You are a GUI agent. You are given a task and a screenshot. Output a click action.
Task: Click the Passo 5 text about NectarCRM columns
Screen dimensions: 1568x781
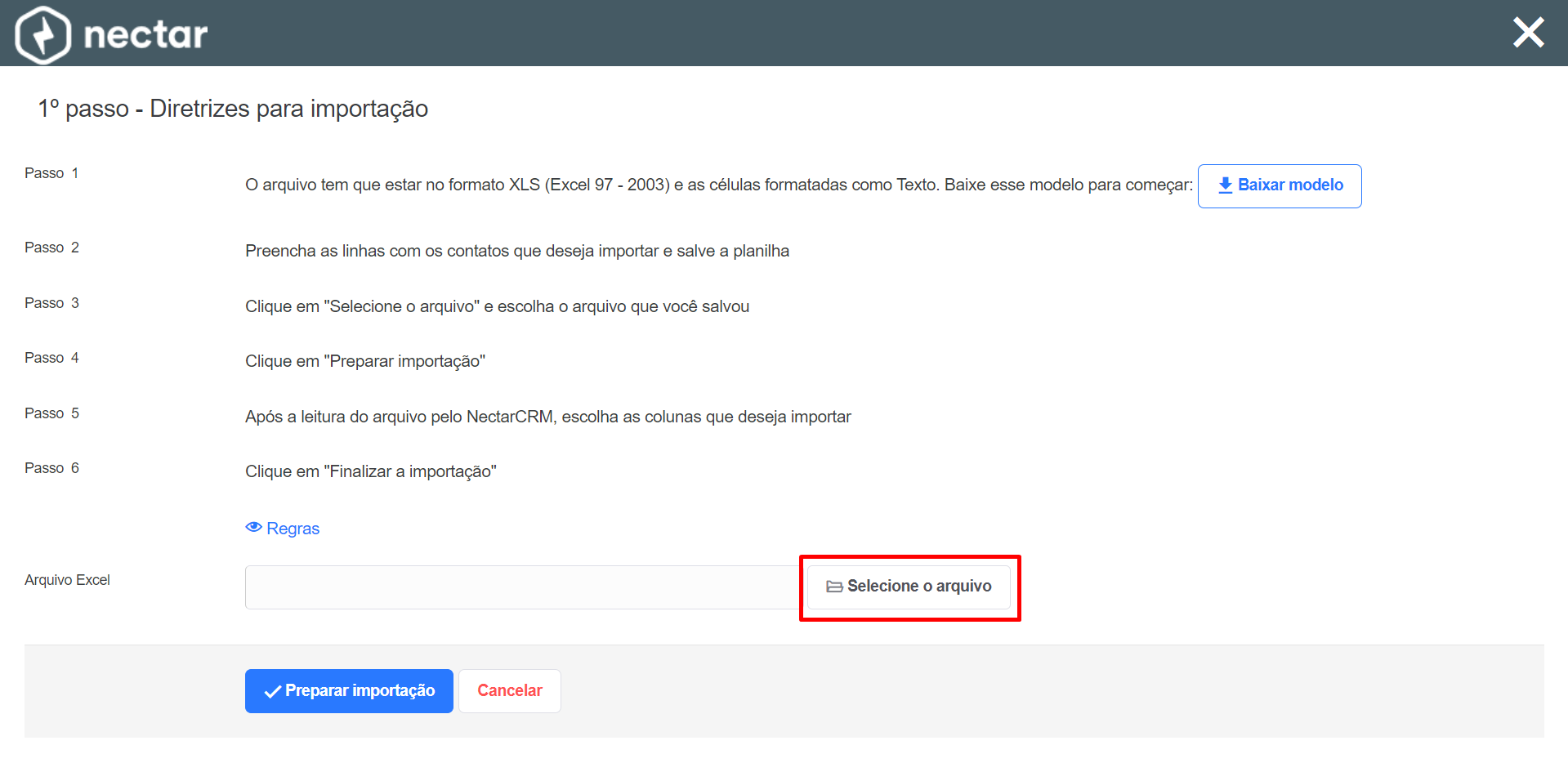point(548,417)
